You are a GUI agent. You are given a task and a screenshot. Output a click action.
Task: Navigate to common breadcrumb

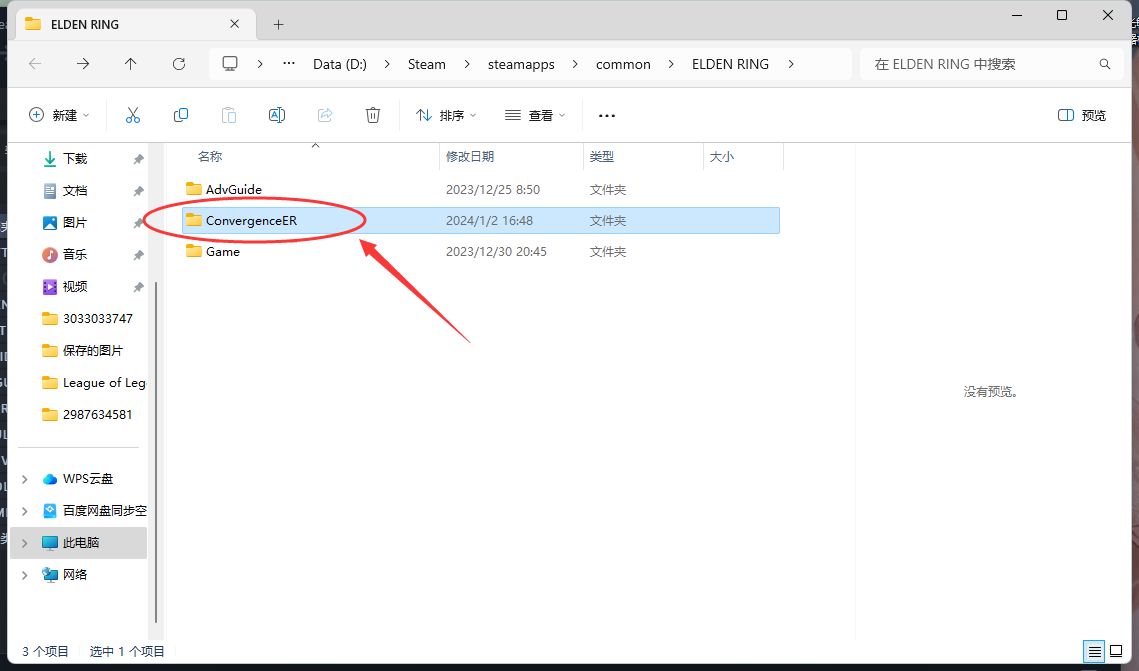tap(623, 64)
